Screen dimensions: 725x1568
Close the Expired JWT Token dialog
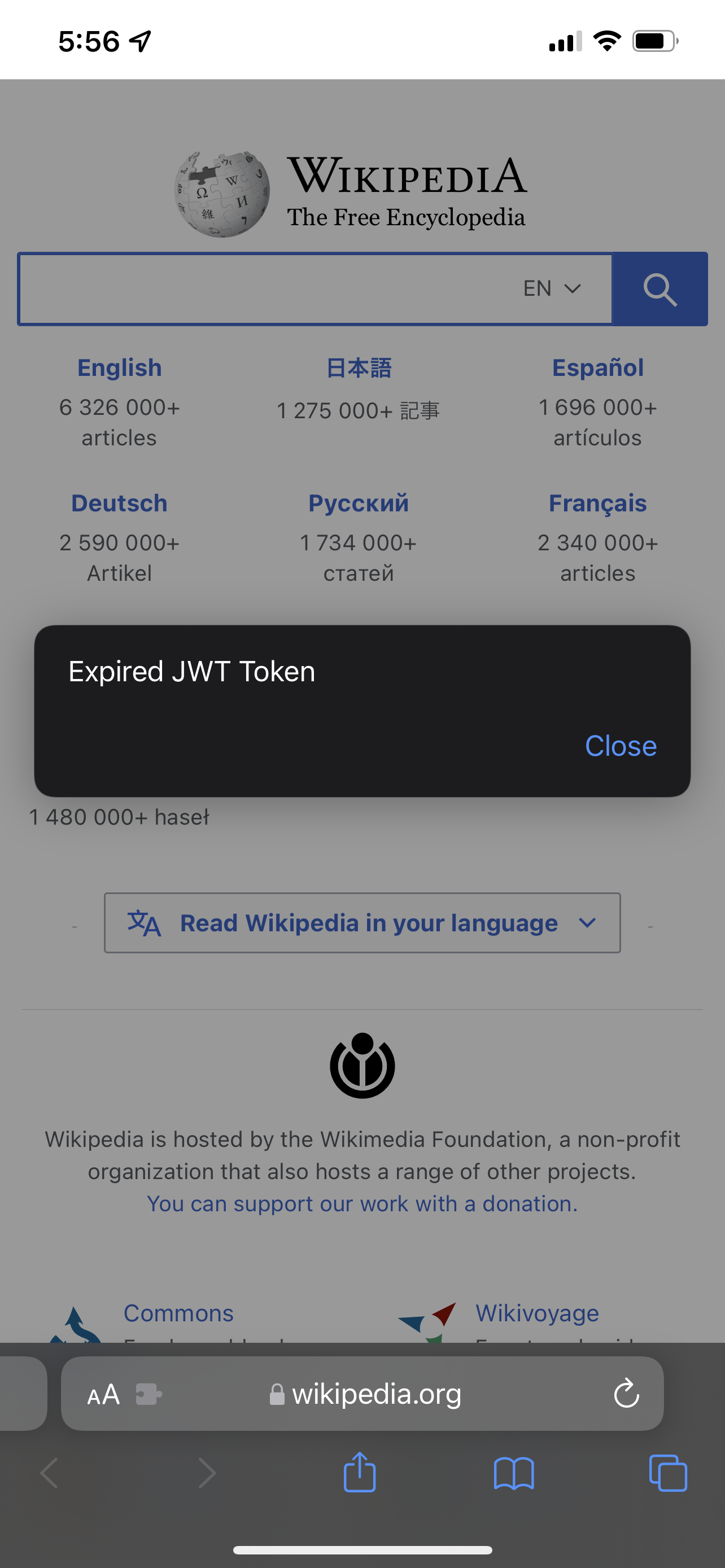click(621, 746)
